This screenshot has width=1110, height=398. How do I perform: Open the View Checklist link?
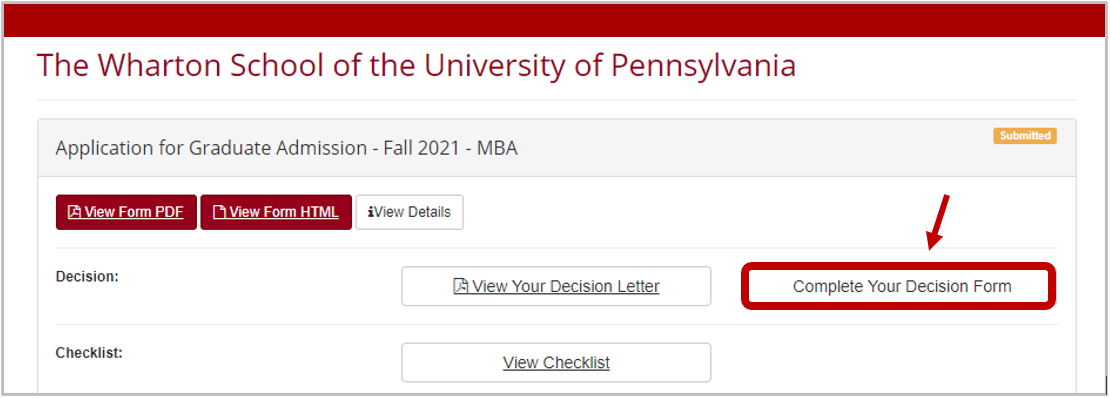(x=556, y=363)
